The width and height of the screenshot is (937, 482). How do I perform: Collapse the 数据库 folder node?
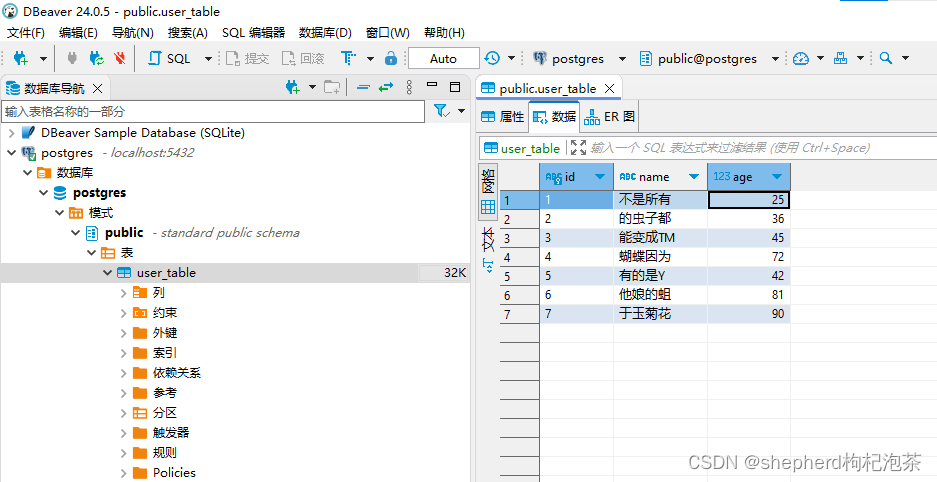coord(27,173)
